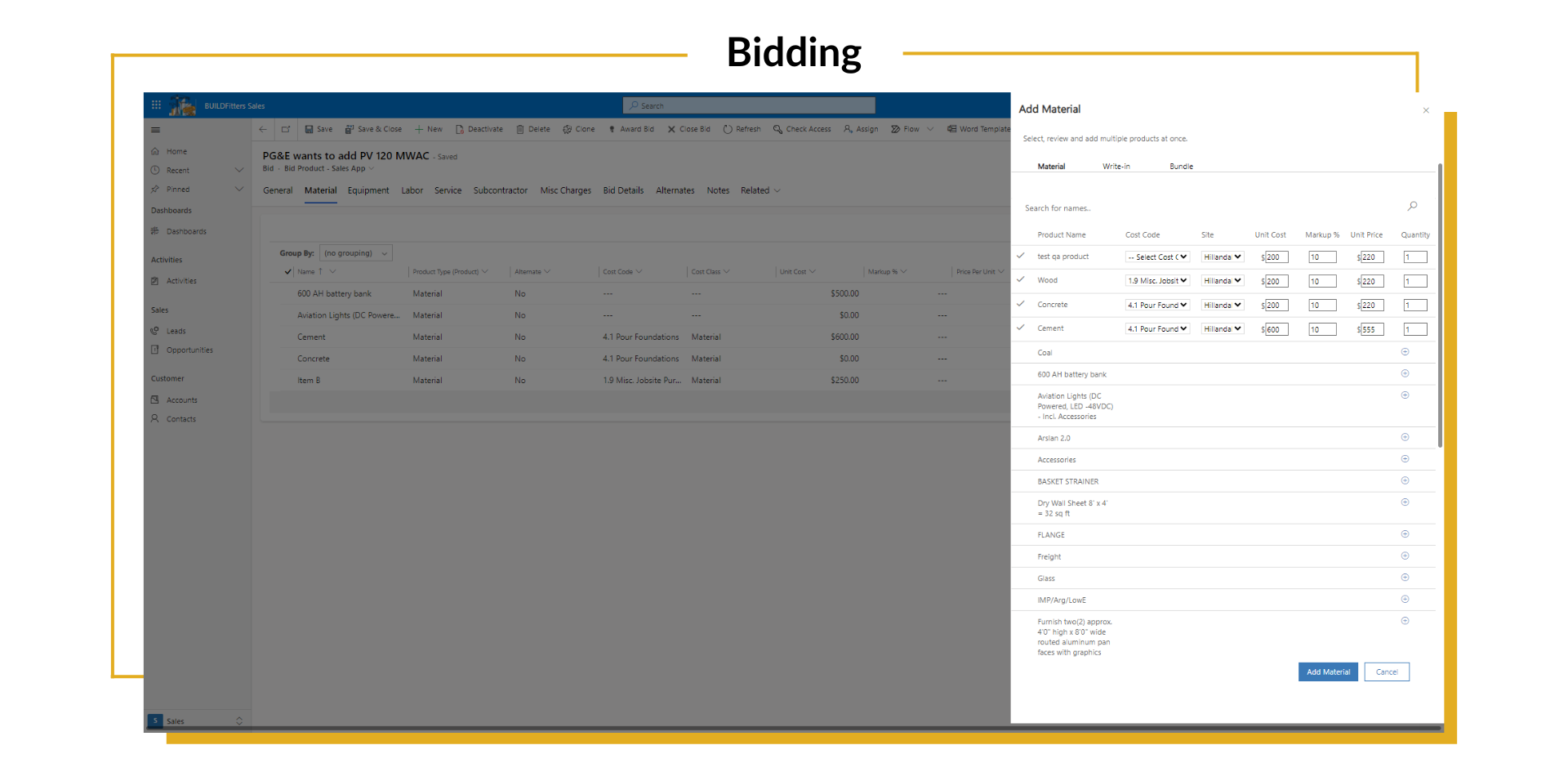Click the plus icon next to Coal

coord(1405,351)
